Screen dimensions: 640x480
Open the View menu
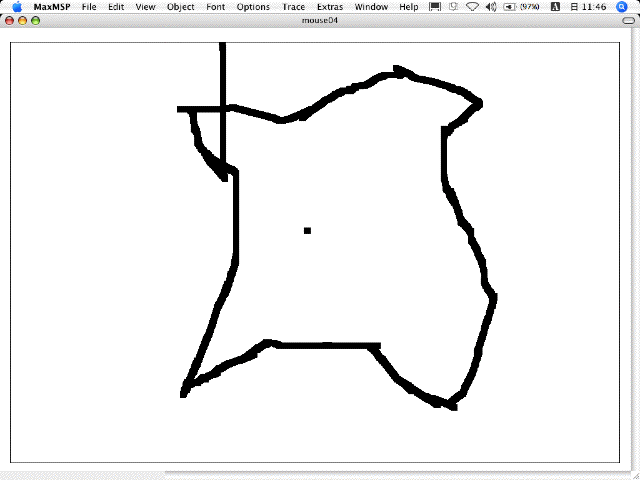[x=145, y=7]
